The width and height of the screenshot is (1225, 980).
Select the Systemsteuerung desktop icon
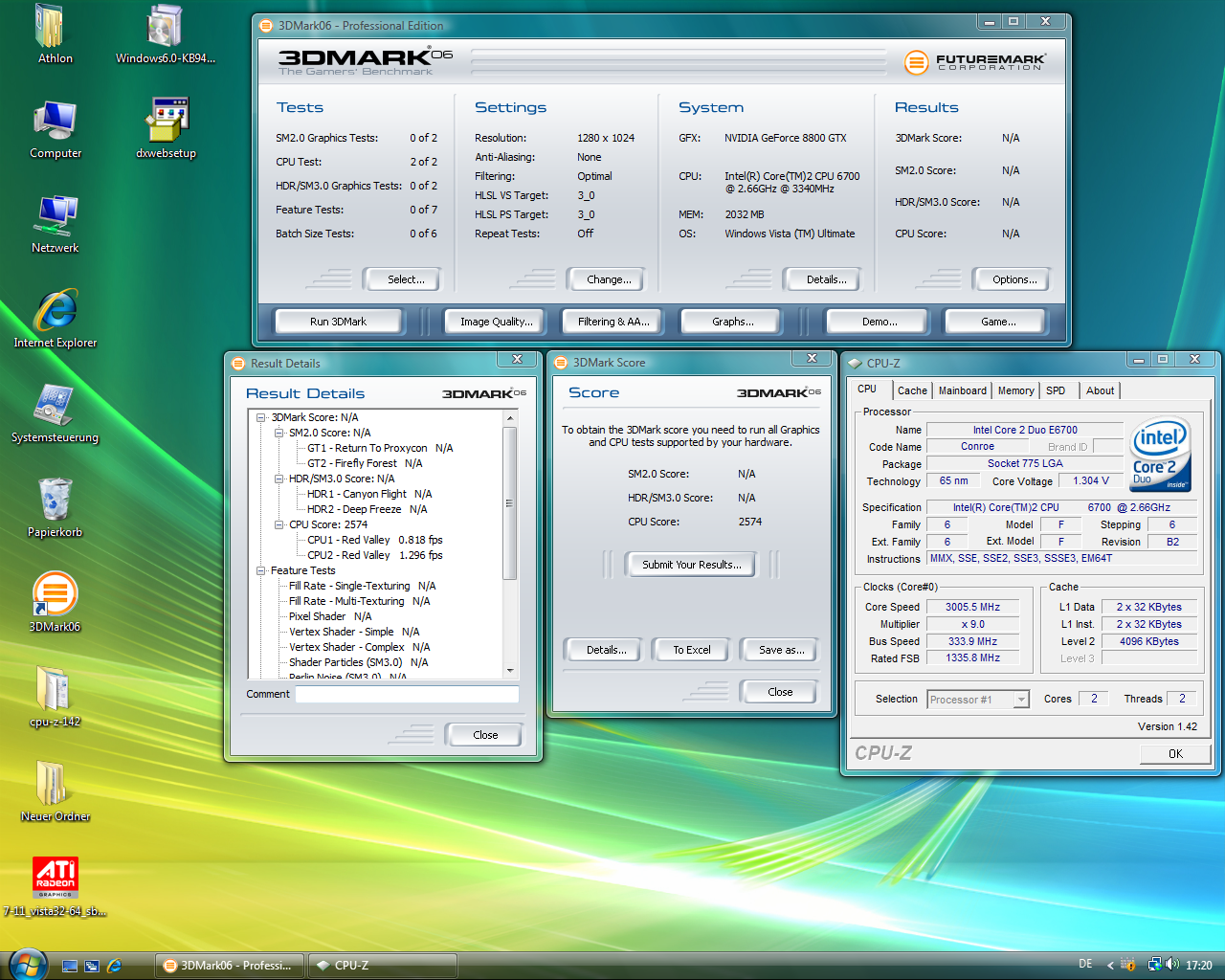point(56,412)
